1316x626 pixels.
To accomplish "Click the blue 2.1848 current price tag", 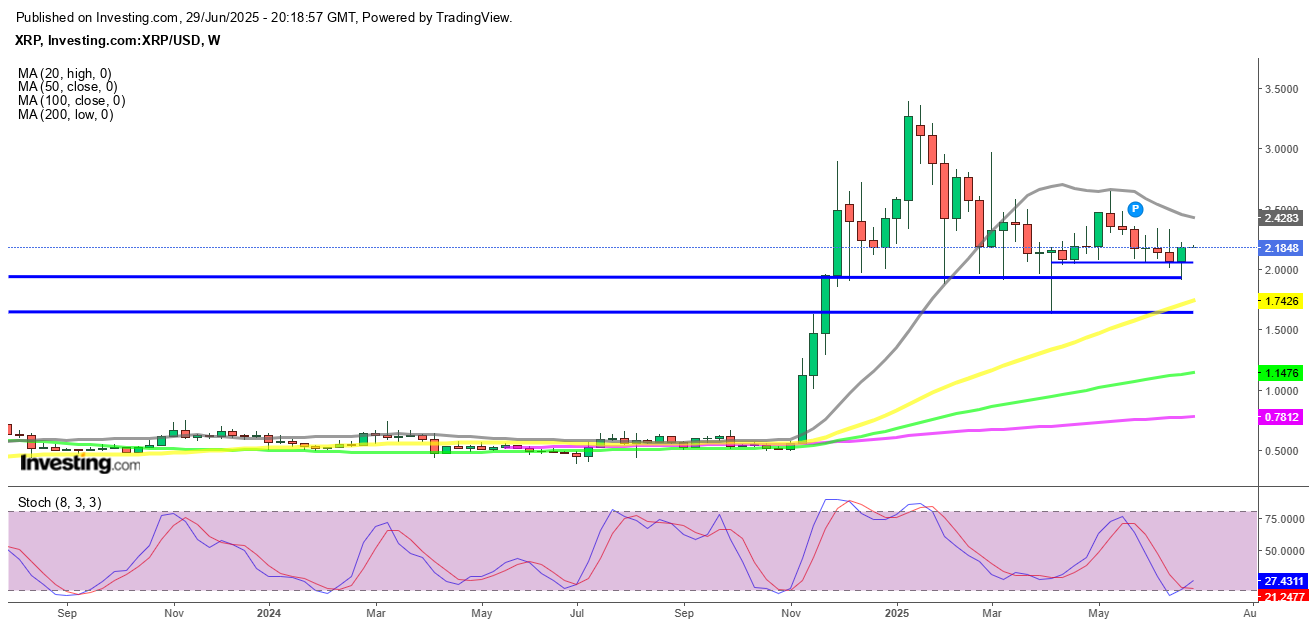I will 1284,247.
